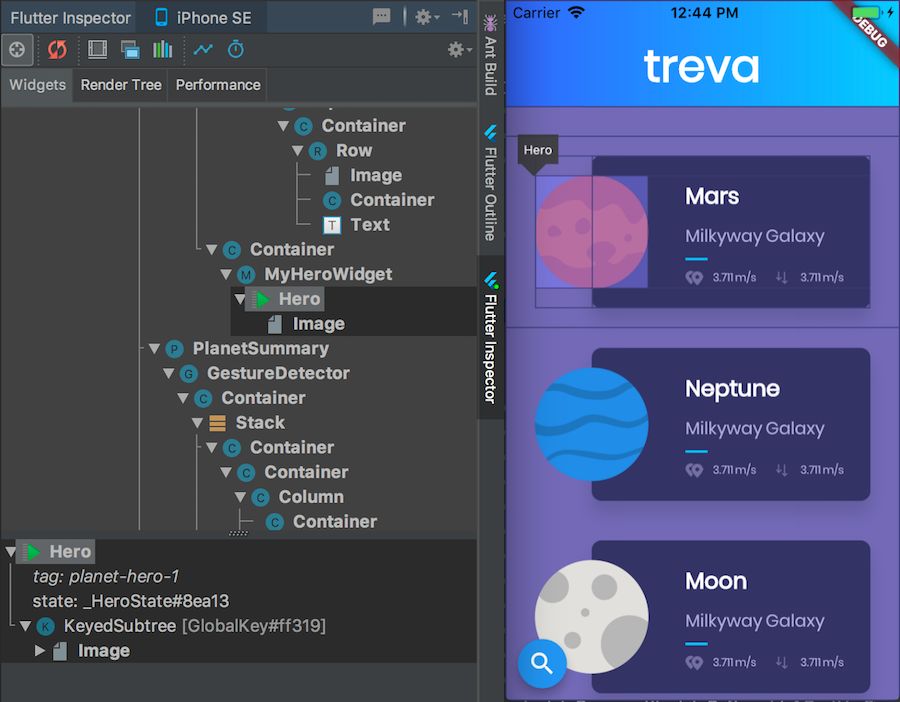Toggle the debug paint icon
The image size is (900, 702).
[98, 50]
